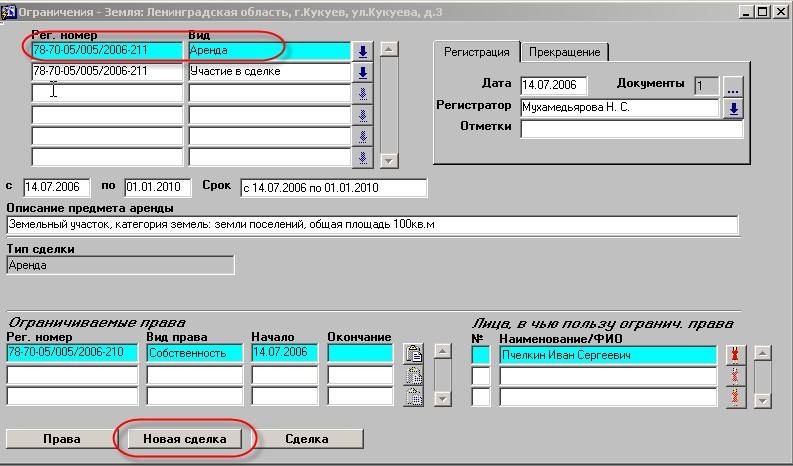Select the Участие в сделке type field
793x466 pixels.
tap(270, 72)
